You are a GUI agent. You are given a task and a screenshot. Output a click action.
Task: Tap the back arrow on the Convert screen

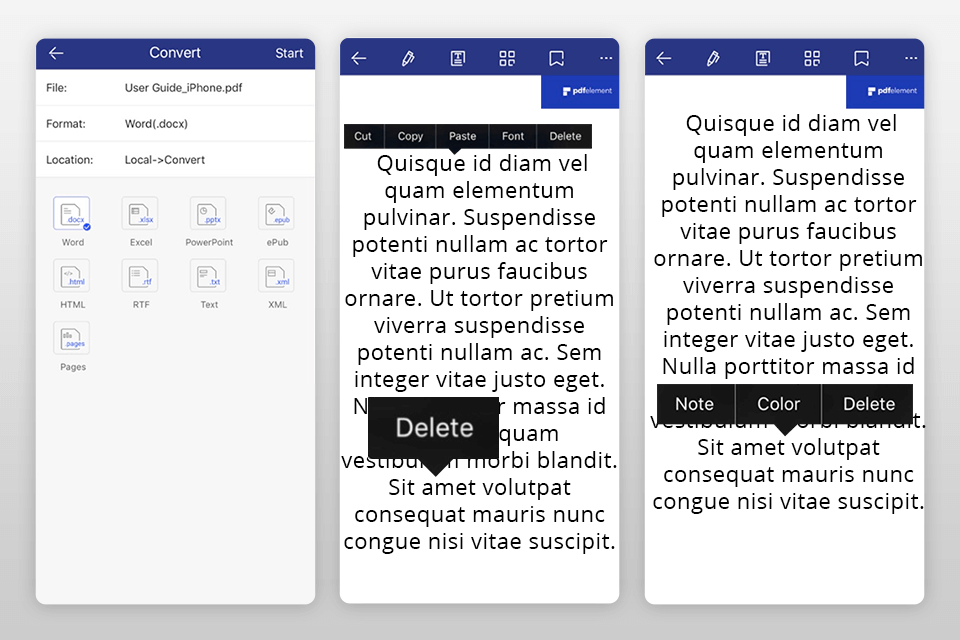click(x=56, y=53)
